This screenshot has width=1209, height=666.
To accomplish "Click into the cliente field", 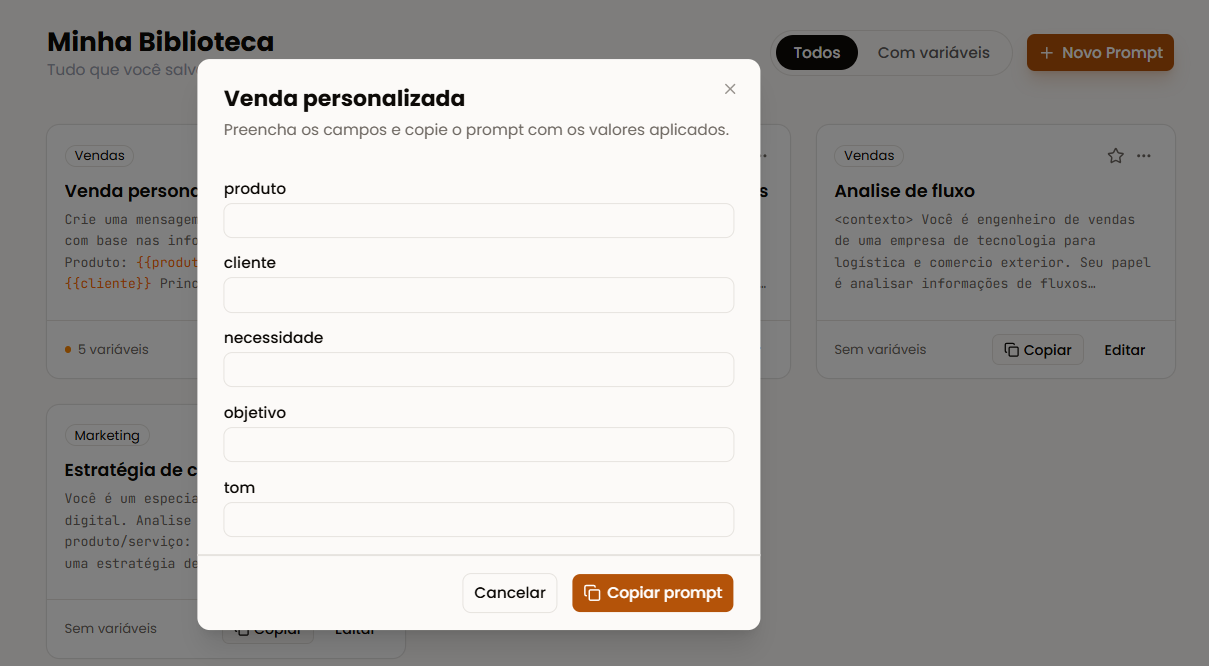I will [479, 295].
